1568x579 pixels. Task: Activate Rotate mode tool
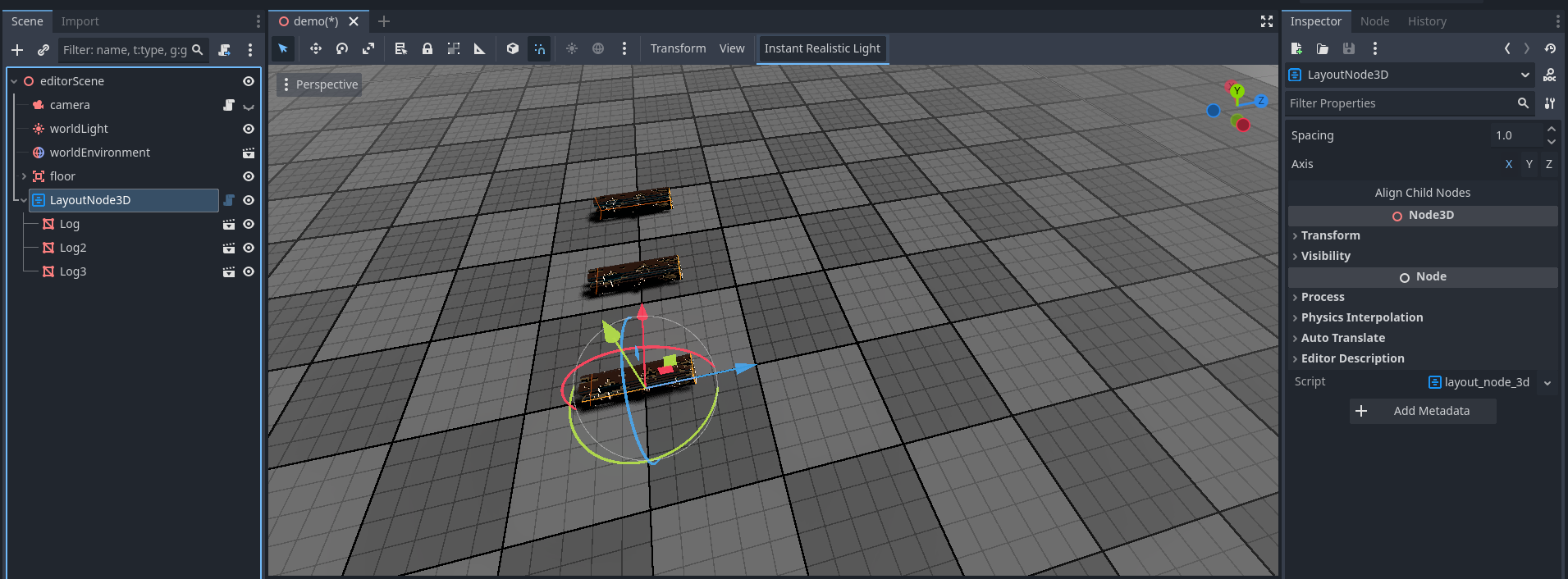[342, 48]
